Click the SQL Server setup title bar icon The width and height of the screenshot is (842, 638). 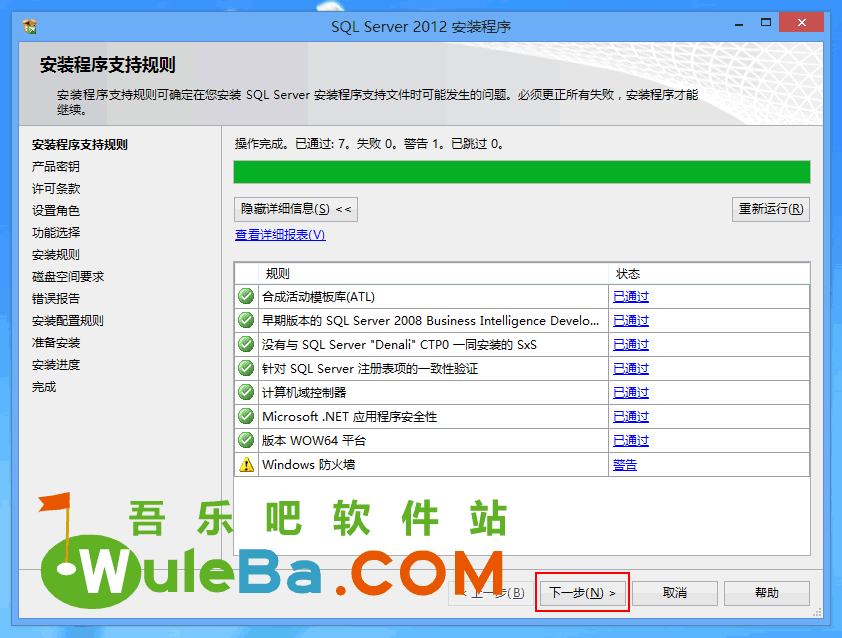[x=30, y=26]
